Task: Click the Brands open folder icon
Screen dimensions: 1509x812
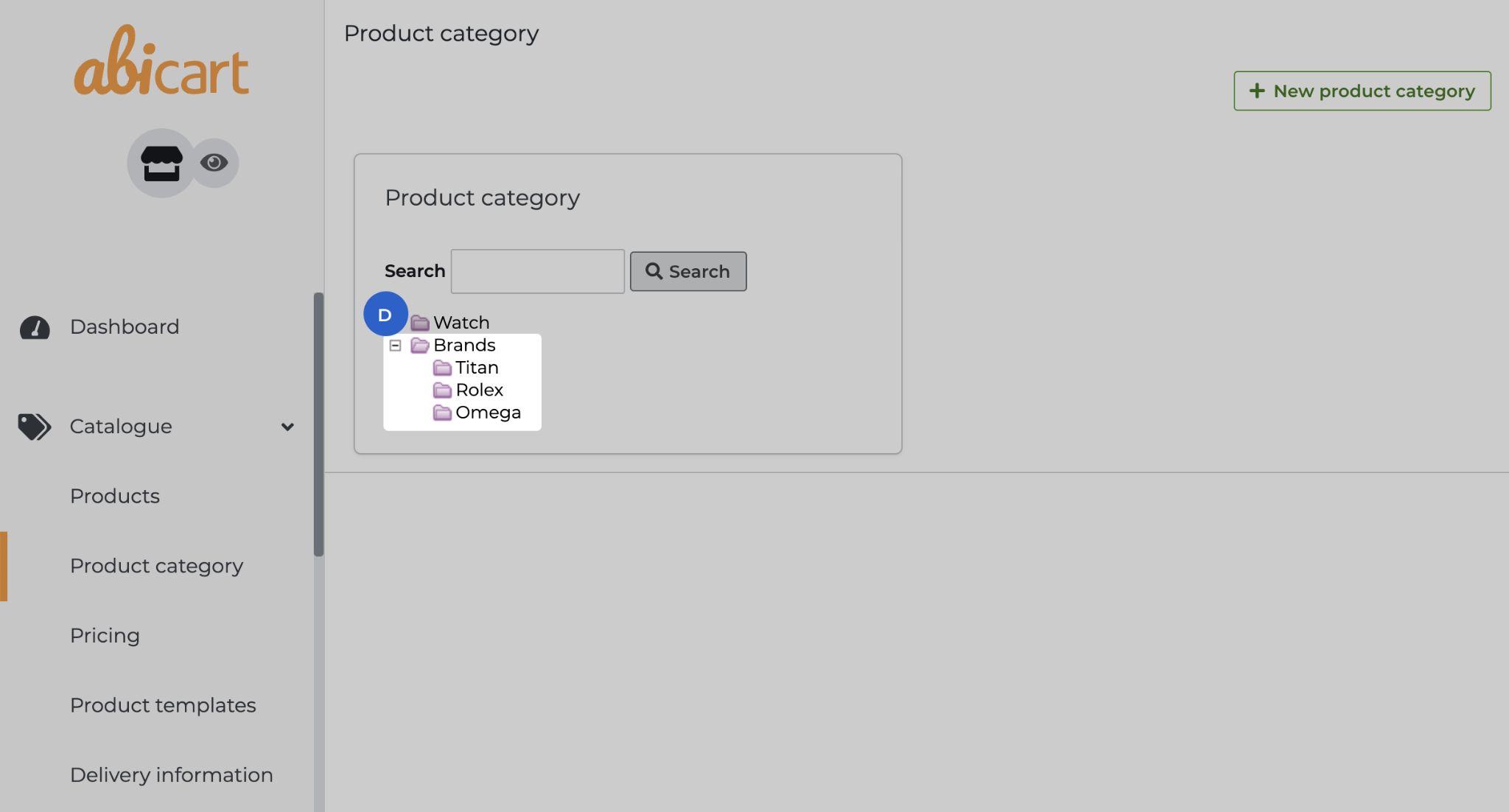Action: [x=420, y=345]
